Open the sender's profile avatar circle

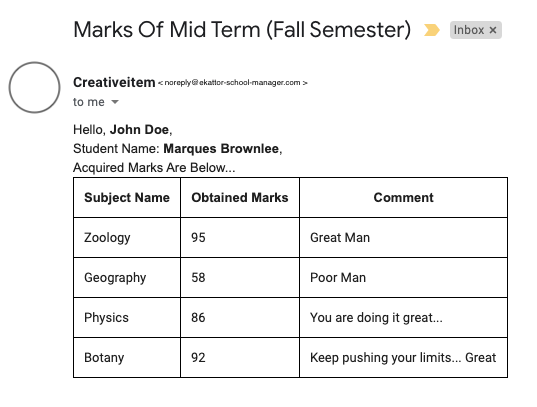[x=35, y=87]
